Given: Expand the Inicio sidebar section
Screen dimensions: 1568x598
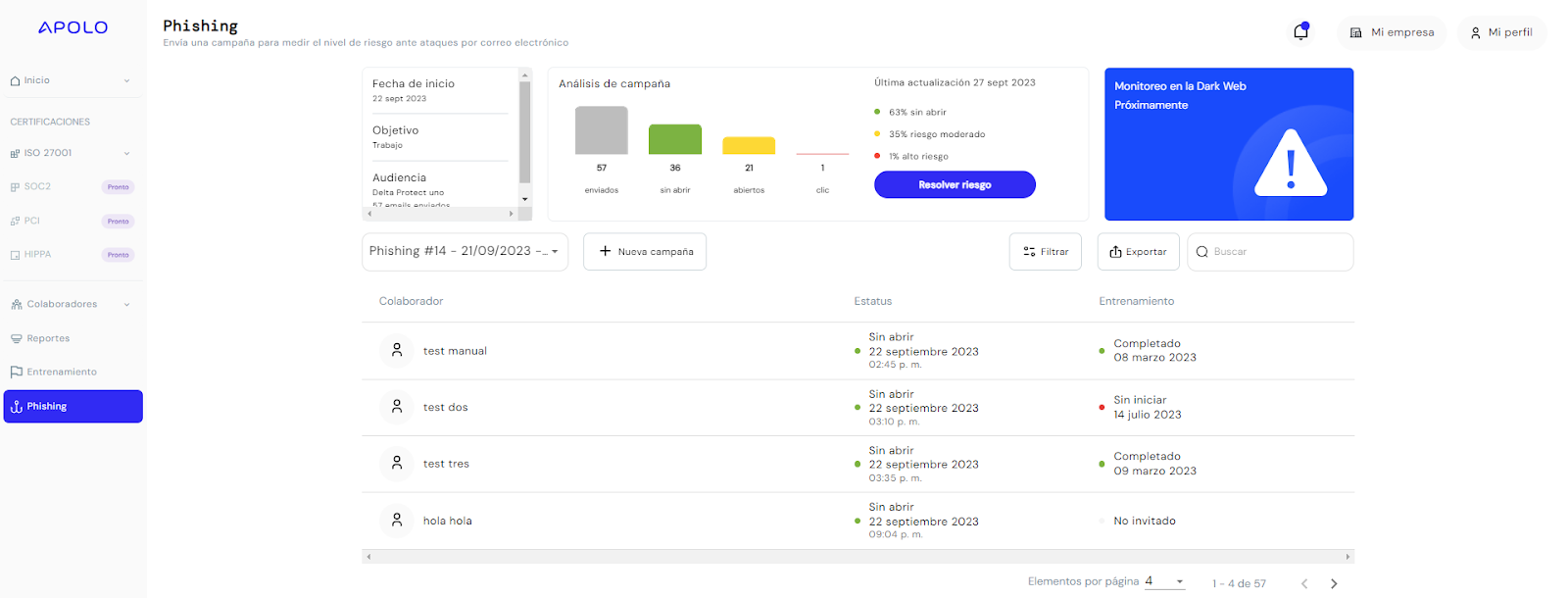Looking at the screenshot, I should [x=71, y=80].
